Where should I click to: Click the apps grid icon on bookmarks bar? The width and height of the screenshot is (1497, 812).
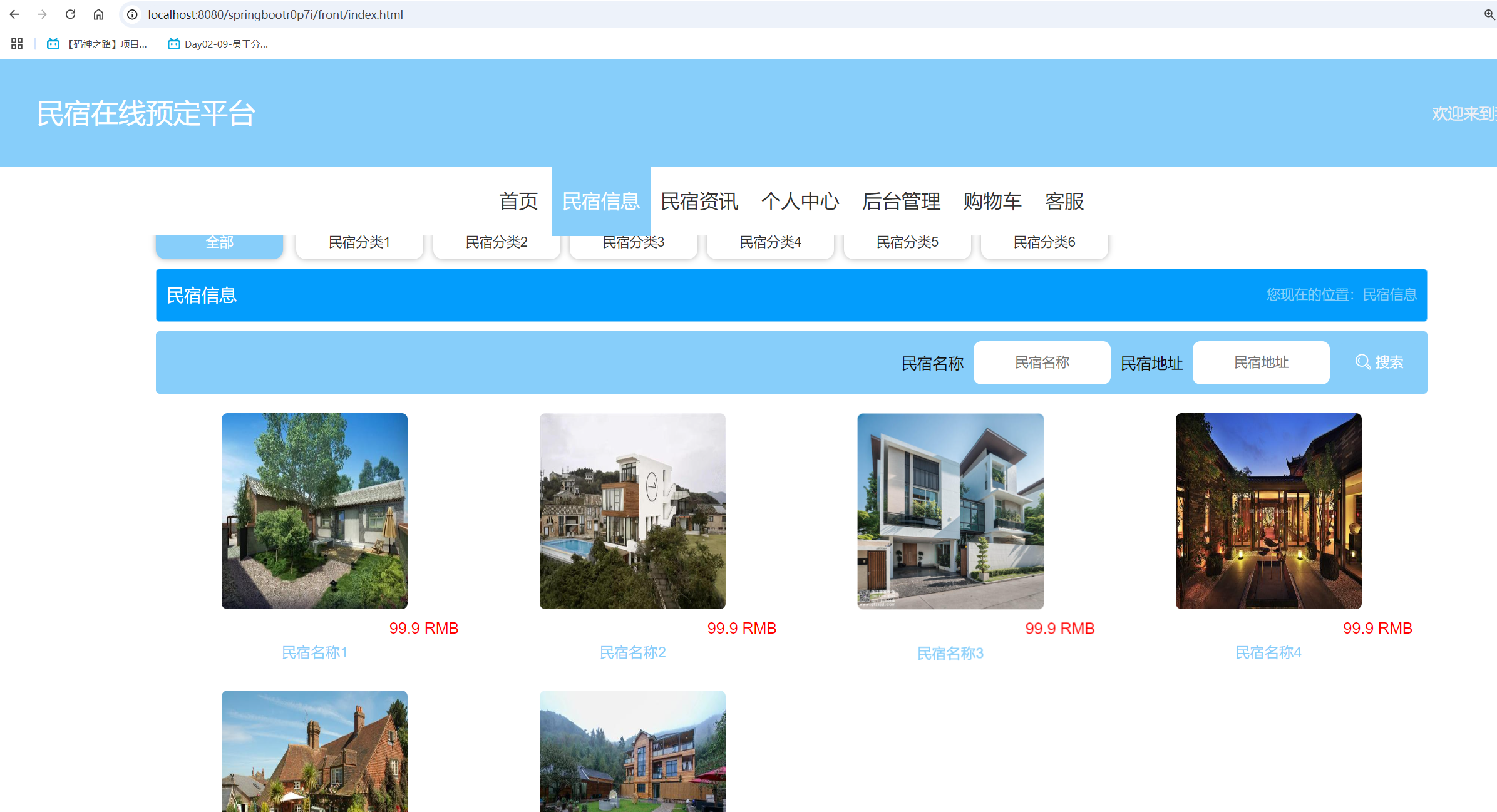(x=16, y=44)
